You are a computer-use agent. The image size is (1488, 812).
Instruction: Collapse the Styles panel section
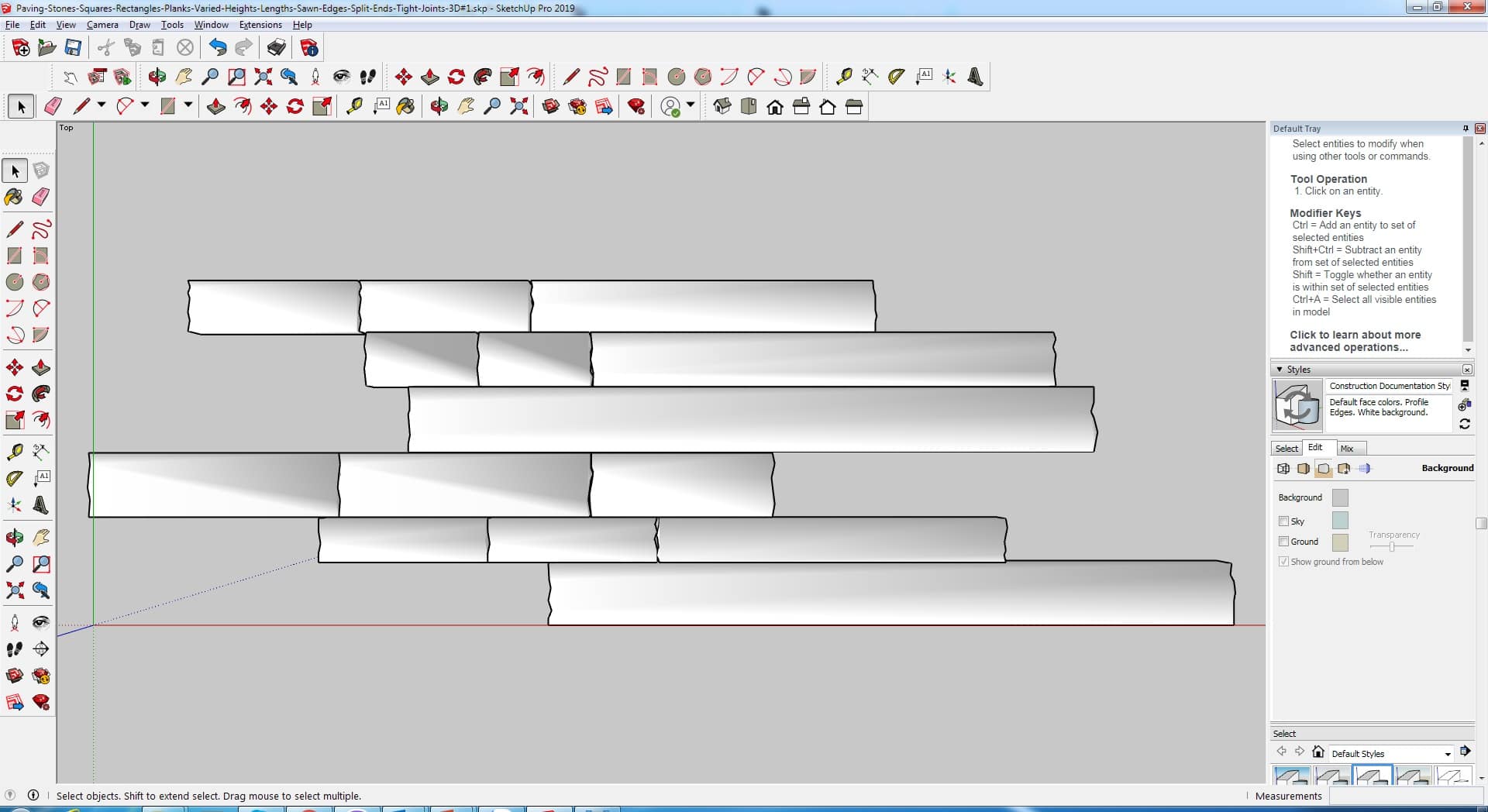1280,370
